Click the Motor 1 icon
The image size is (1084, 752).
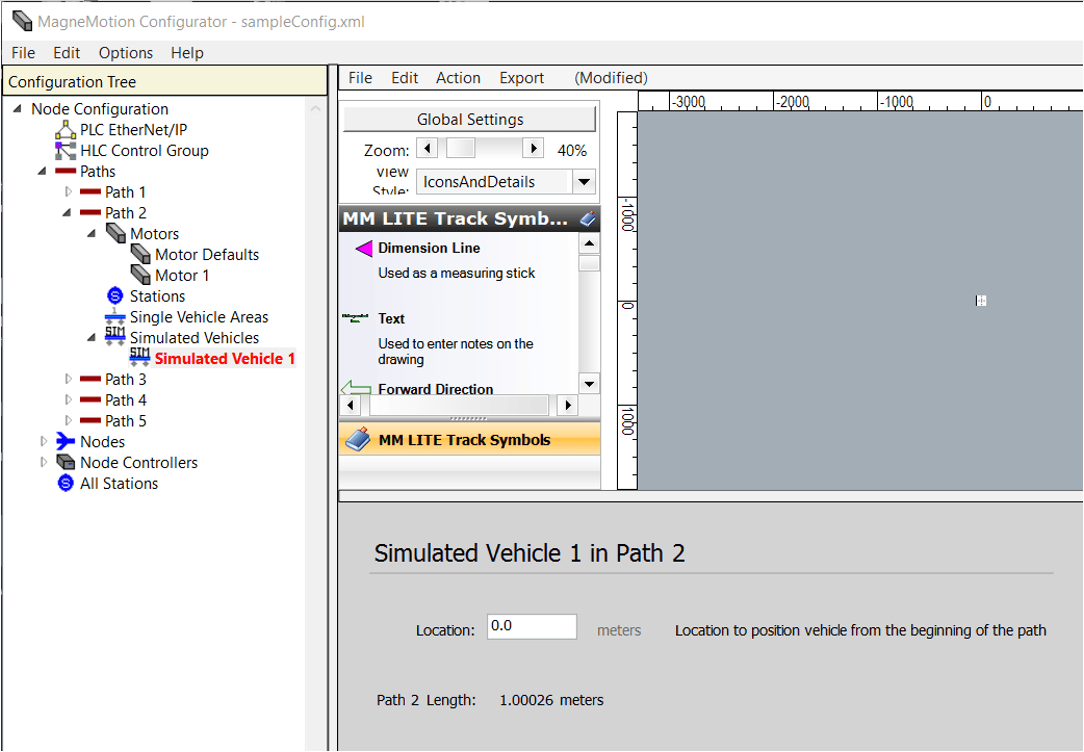(140, 275)
